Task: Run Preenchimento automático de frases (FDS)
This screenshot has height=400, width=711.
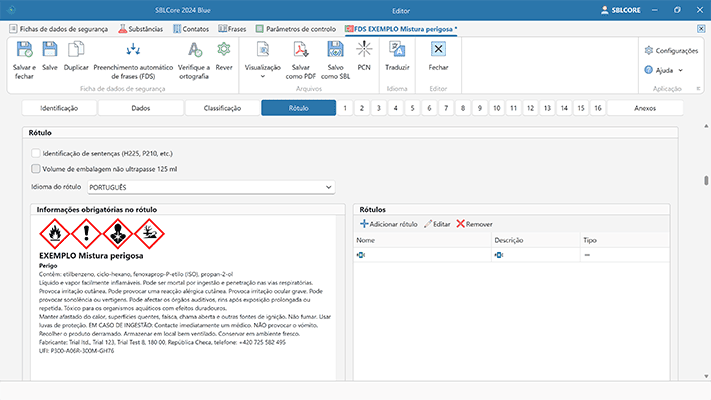Action: point(132,50)
